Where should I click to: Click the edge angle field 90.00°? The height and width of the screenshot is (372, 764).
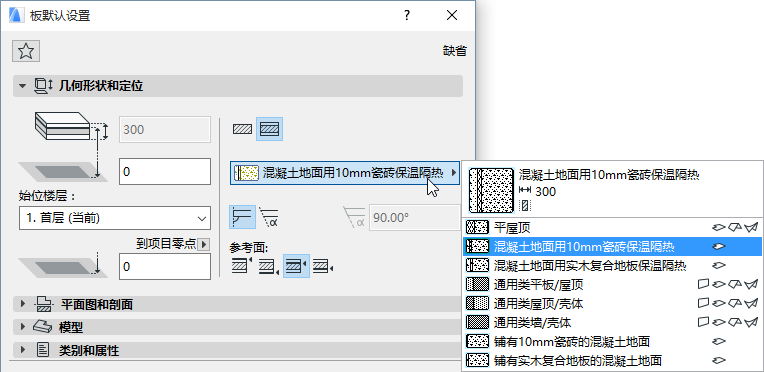click(x=415, y=217)
